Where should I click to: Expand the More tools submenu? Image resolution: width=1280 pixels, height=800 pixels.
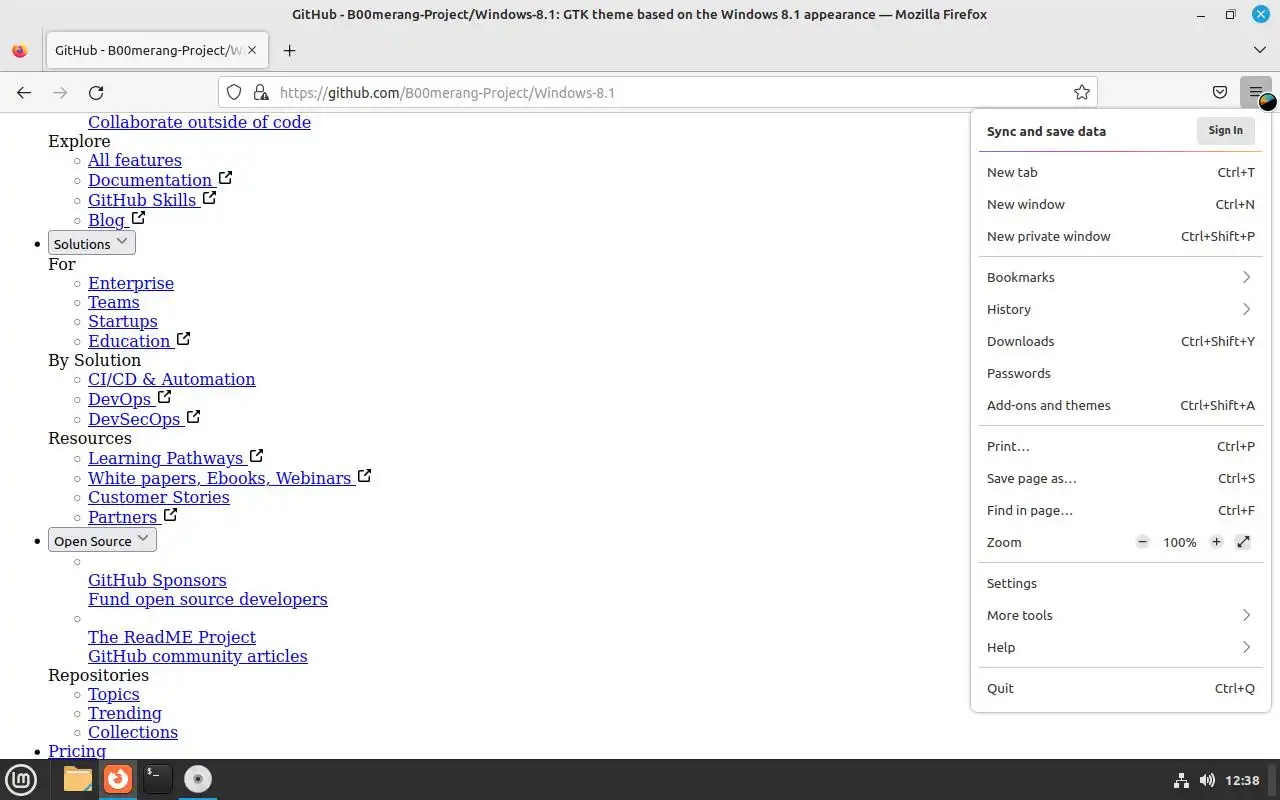[x=1120, y=615]
